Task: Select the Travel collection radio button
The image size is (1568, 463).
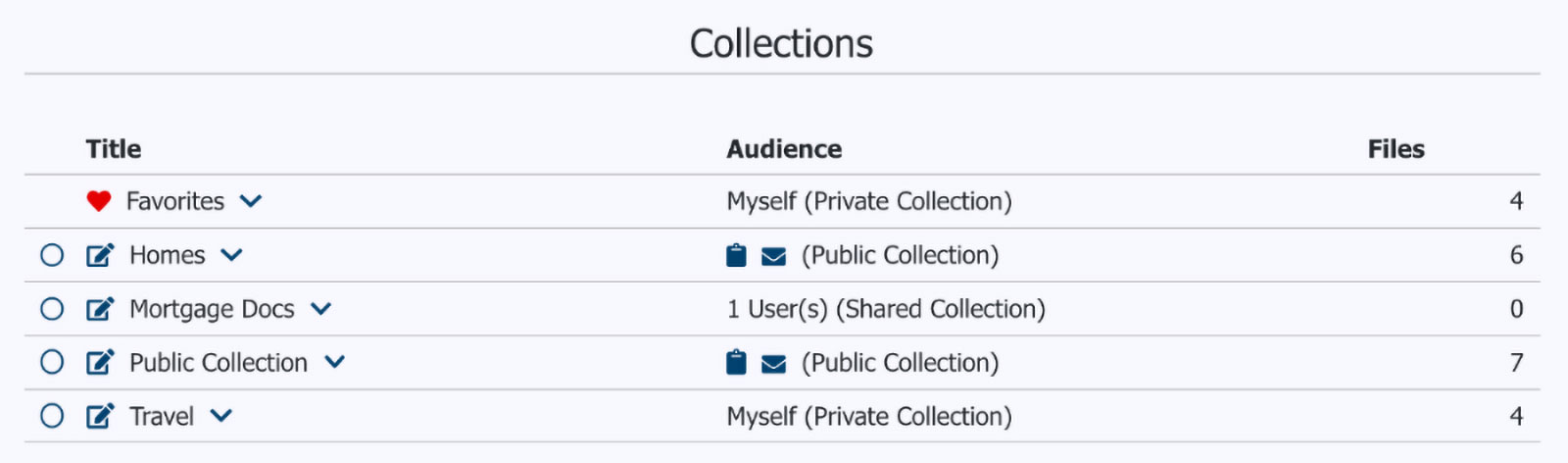Action: (x=52, y=416)
